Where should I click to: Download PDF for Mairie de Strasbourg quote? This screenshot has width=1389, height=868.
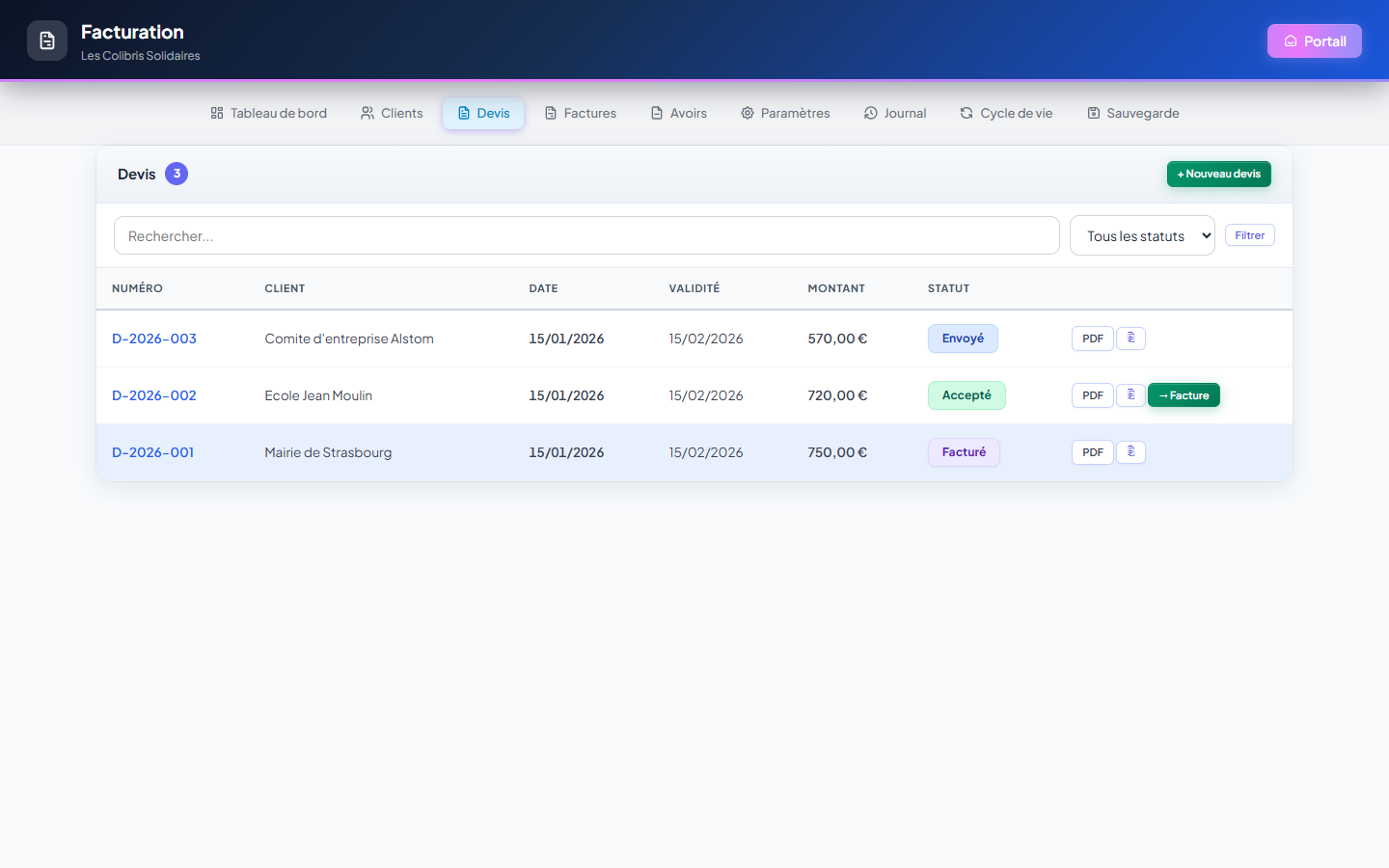(1093, 452)
